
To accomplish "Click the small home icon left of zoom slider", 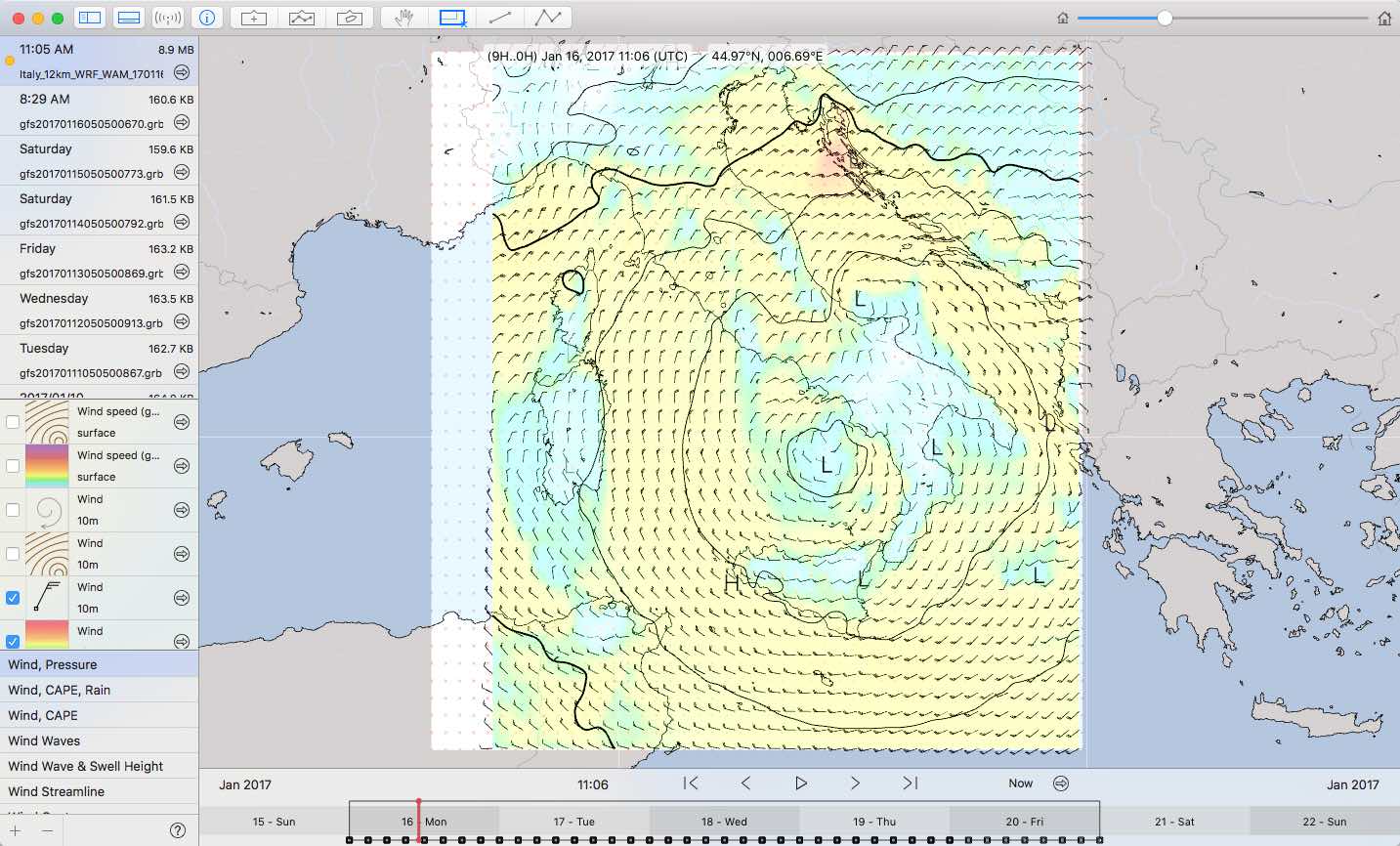I will 1063,19.
